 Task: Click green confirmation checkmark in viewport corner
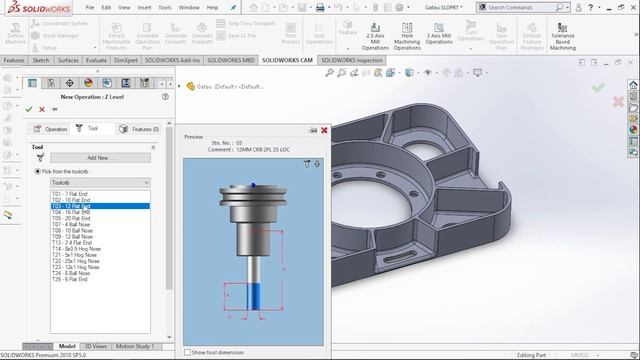pos(598,87)
